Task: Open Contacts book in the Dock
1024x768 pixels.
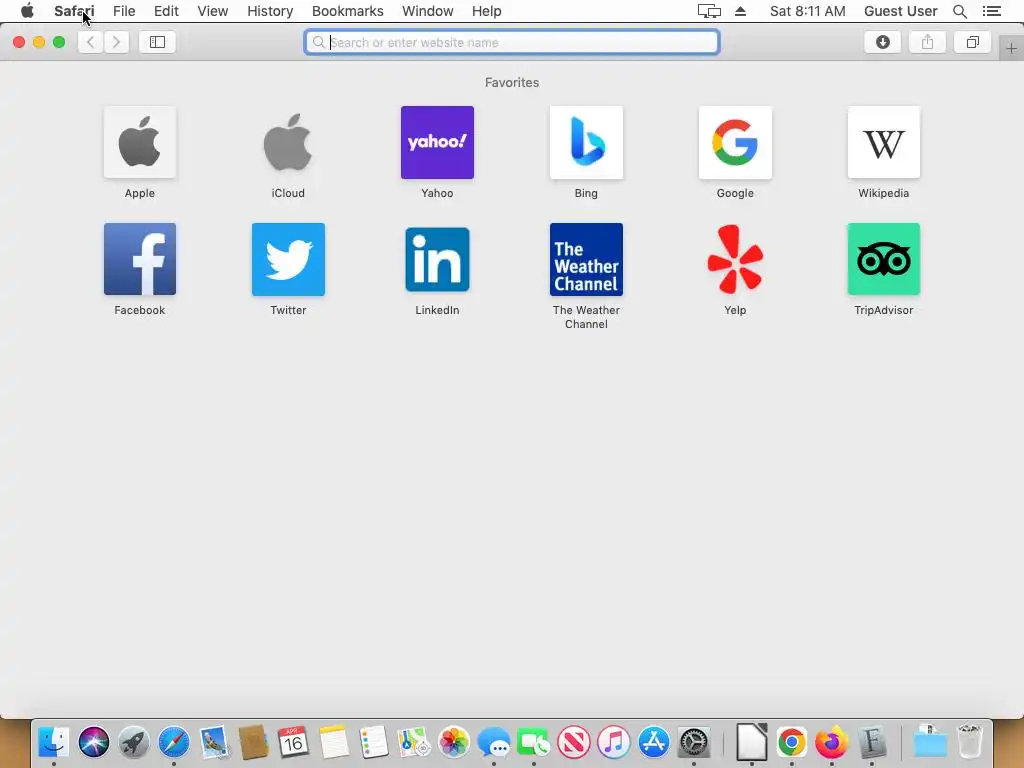Action: (x=253, y=742)
